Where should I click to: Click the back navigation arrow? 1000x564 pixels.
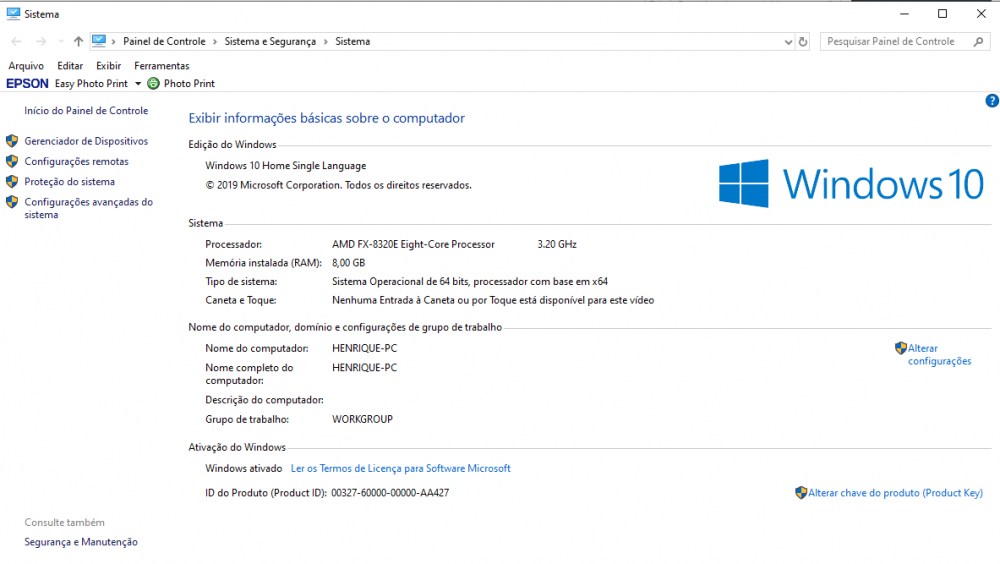[16, 42]
